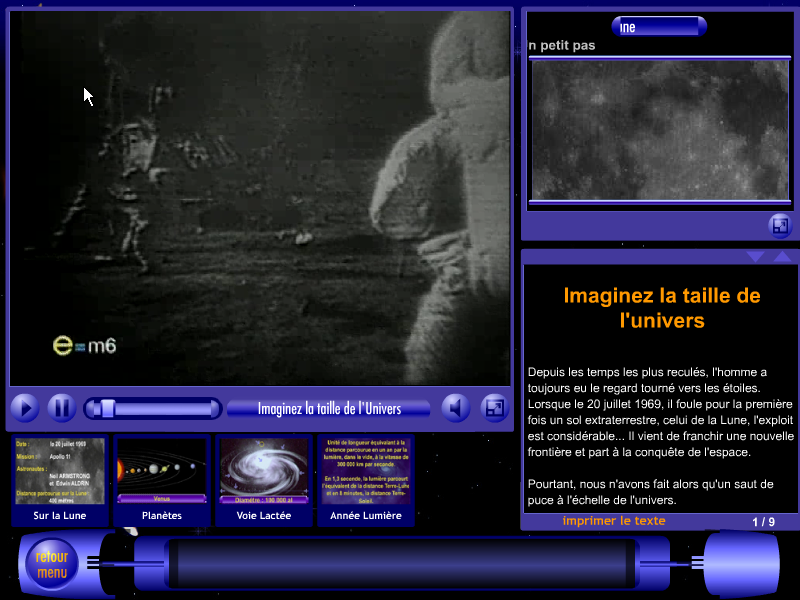
Task: Open the Sur la Lune thumbnail
Action: (x=60, y=480)
